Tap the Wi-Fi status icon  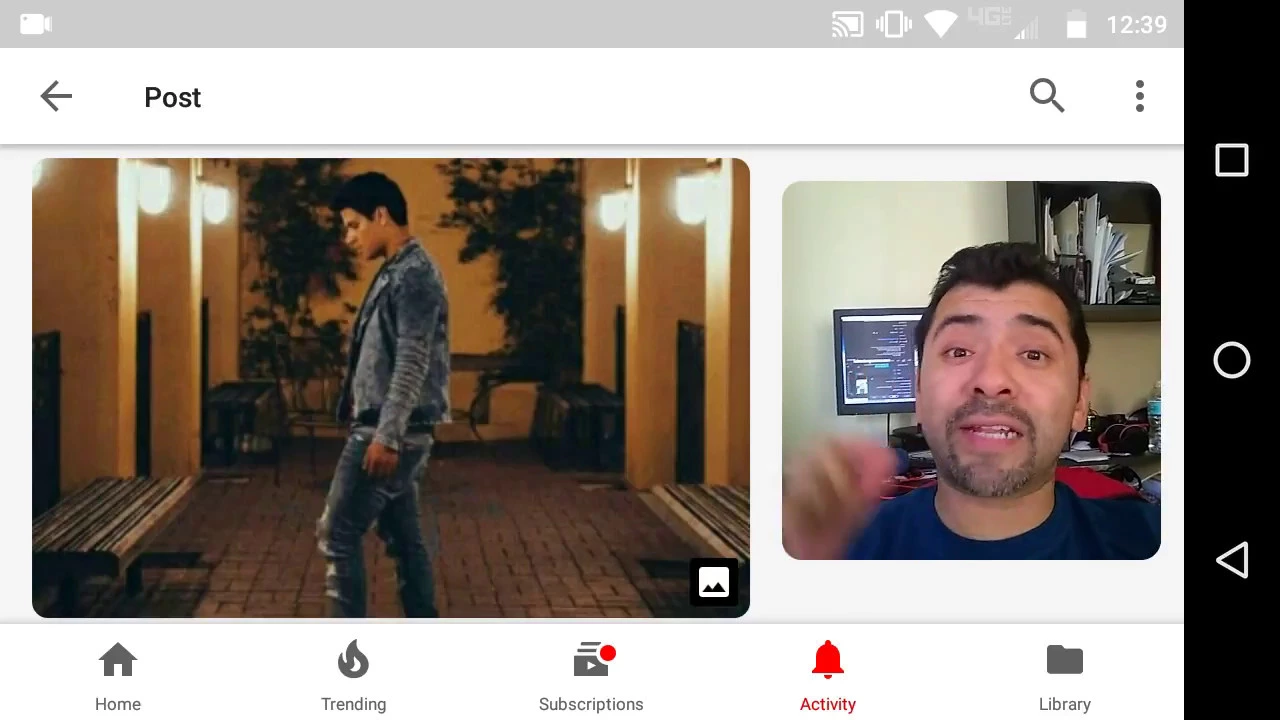[x=940, y=24]
